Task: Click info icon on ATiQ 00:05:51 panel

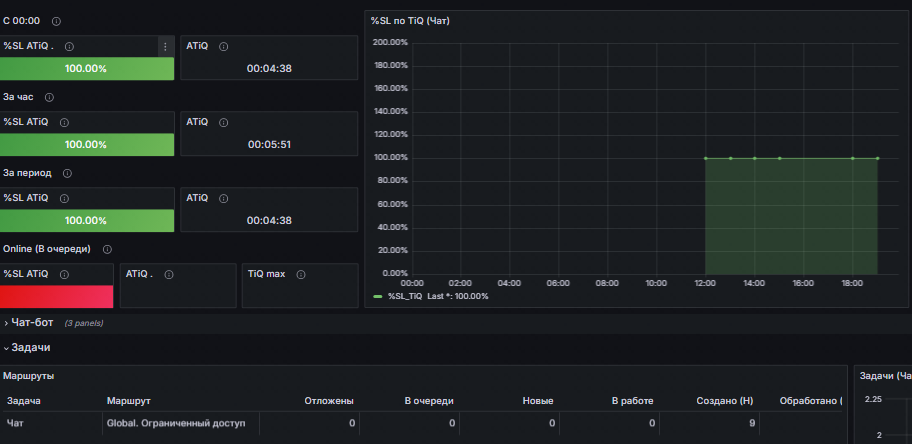Action: tap(223, 123)
